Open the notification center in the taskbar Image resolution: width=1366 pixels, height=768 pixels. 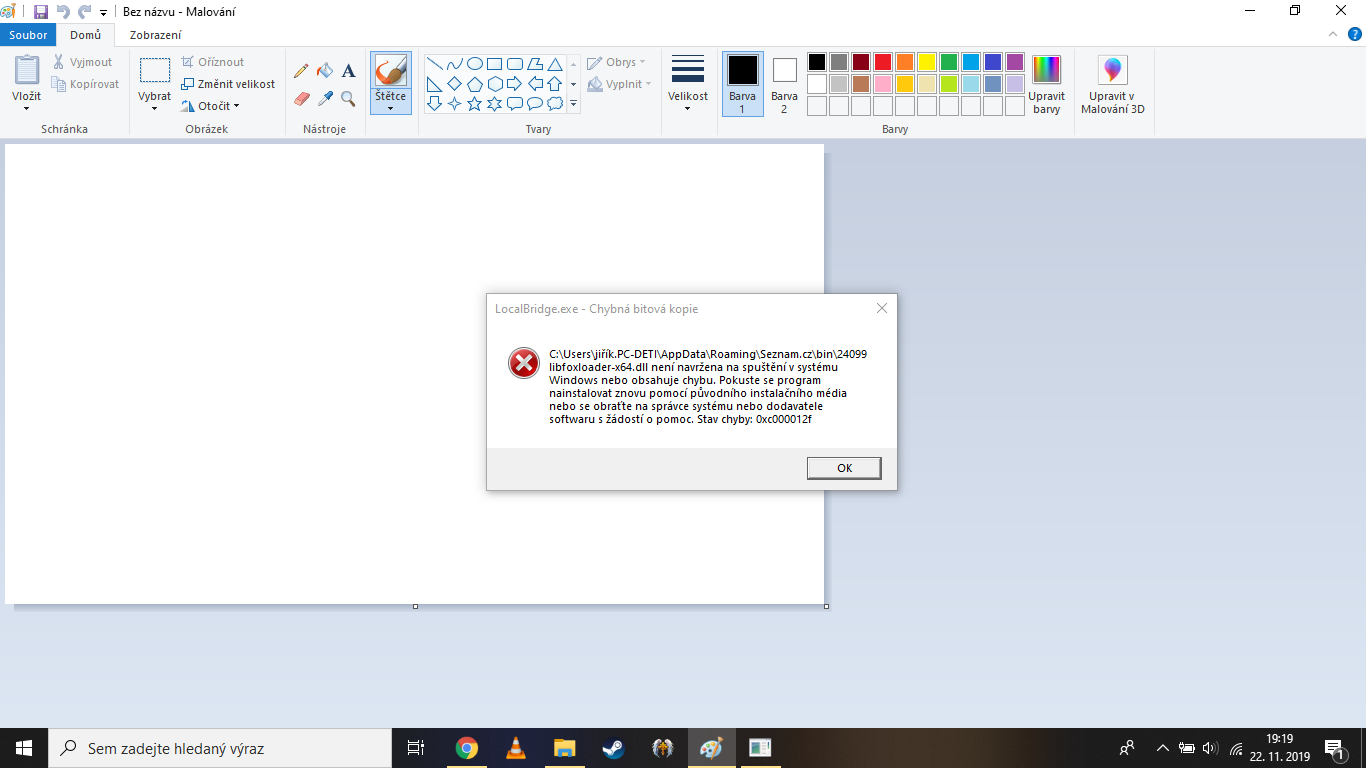(x=1334, y=748)
